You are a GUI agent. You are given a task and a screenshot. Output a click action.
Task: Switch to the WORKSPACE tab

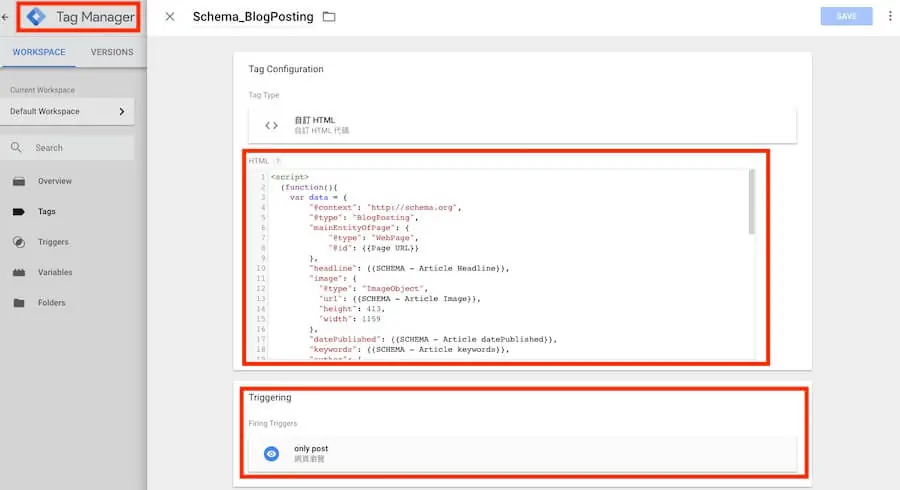39,52
